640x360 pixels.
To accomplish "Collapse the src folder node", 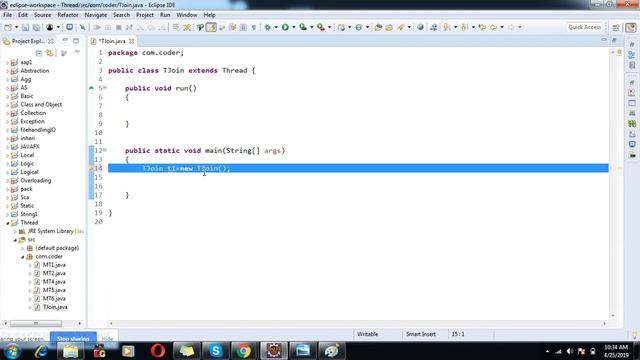I will [x=15, y=240].
